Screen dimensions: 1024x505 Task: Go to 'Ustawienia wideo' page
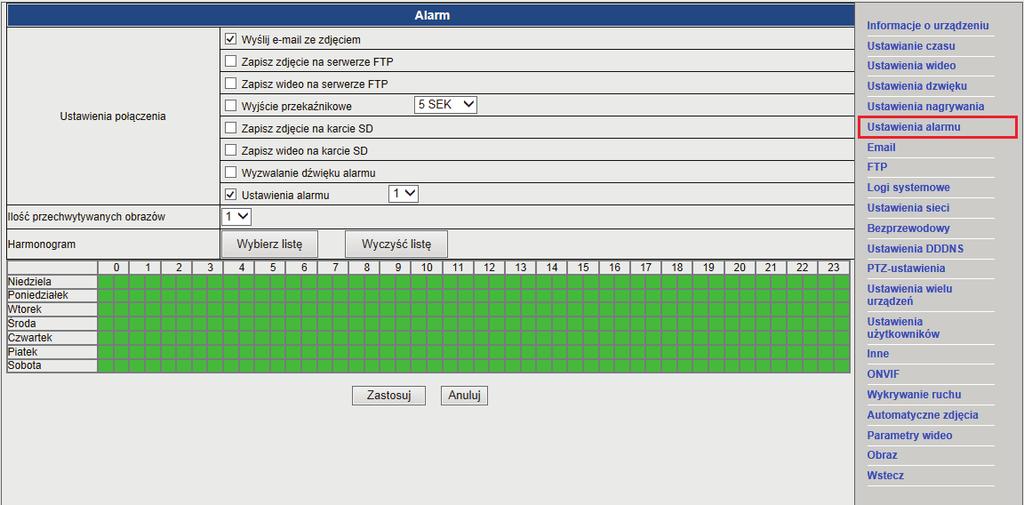pos(911,66)
